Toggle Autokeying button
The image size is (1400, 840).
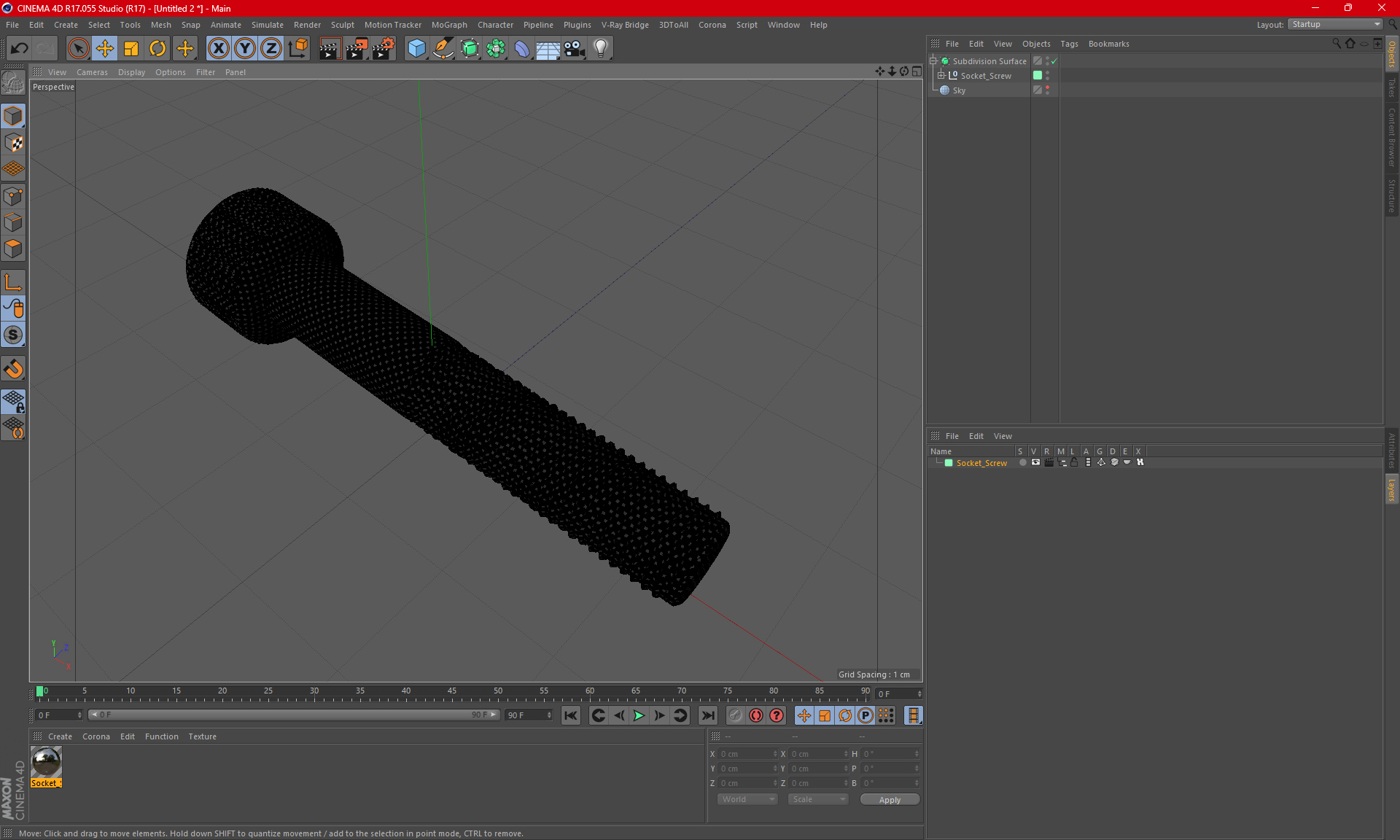click(756, 715)
